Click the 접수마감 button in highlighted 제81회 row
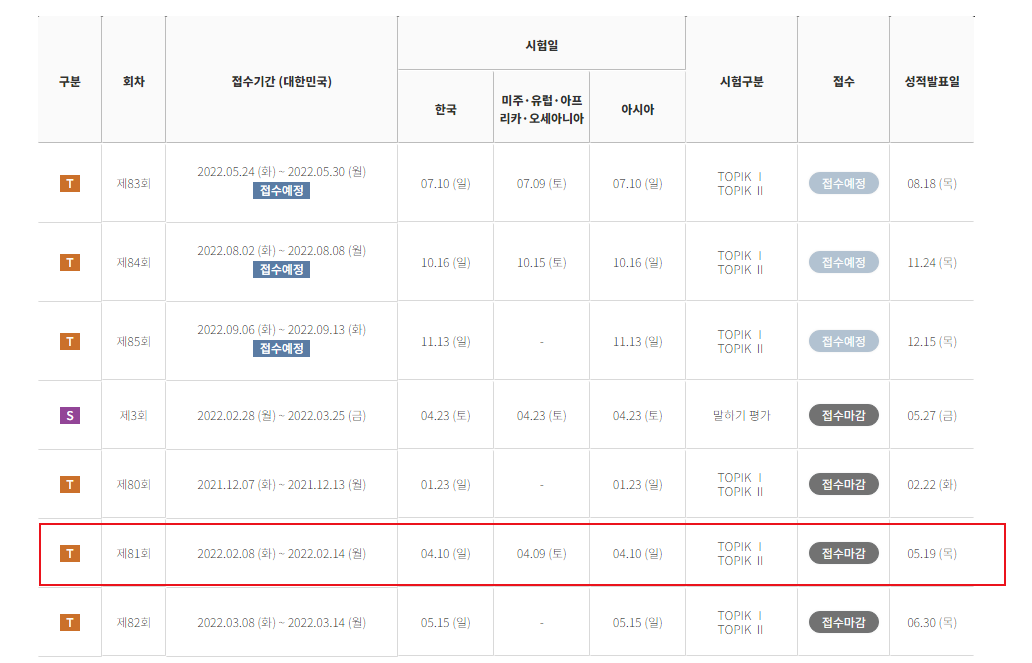 (843, 554)
